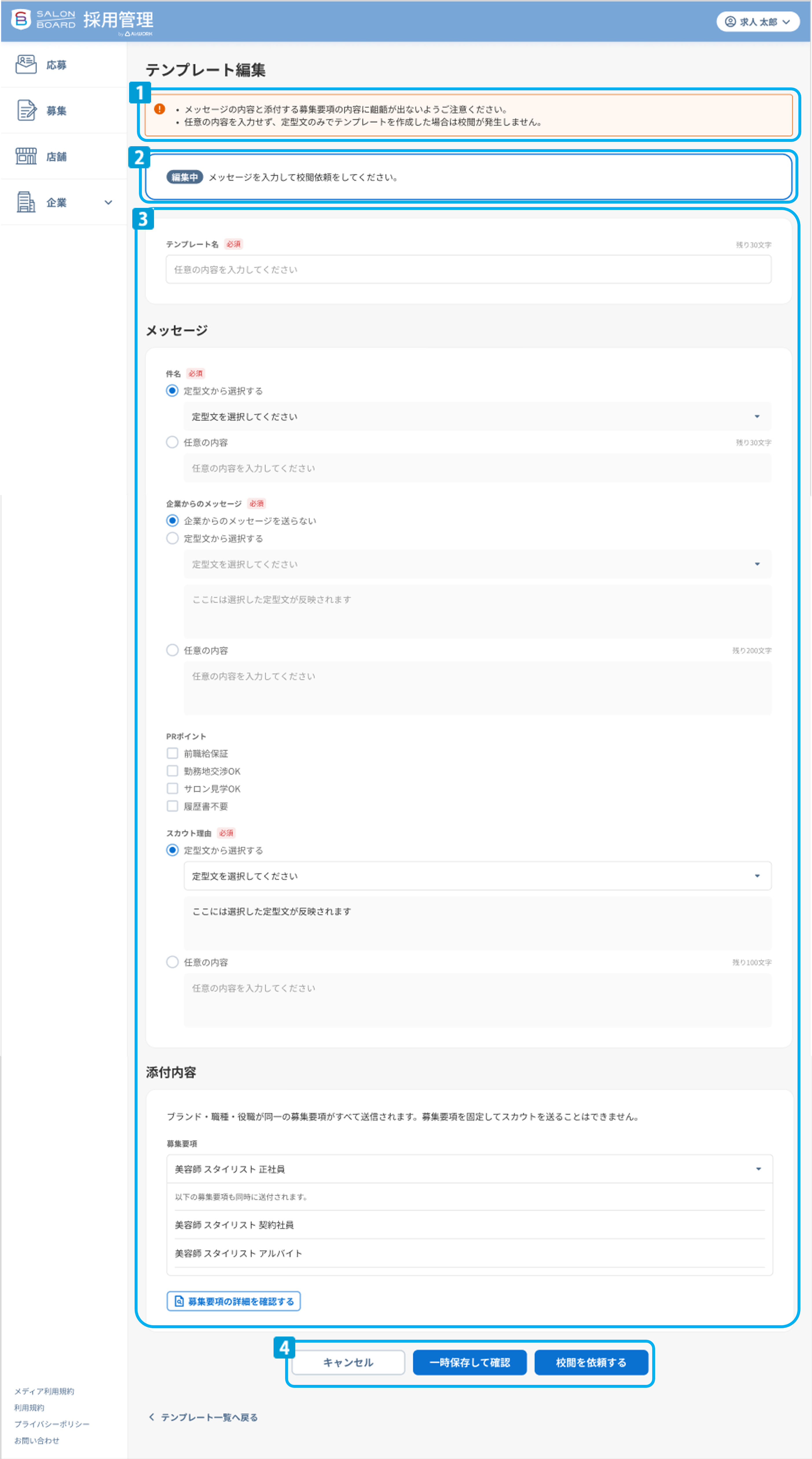Open お問い合わせ footer link
This screenshot has width=812, height=1459.
point(37,1440)
